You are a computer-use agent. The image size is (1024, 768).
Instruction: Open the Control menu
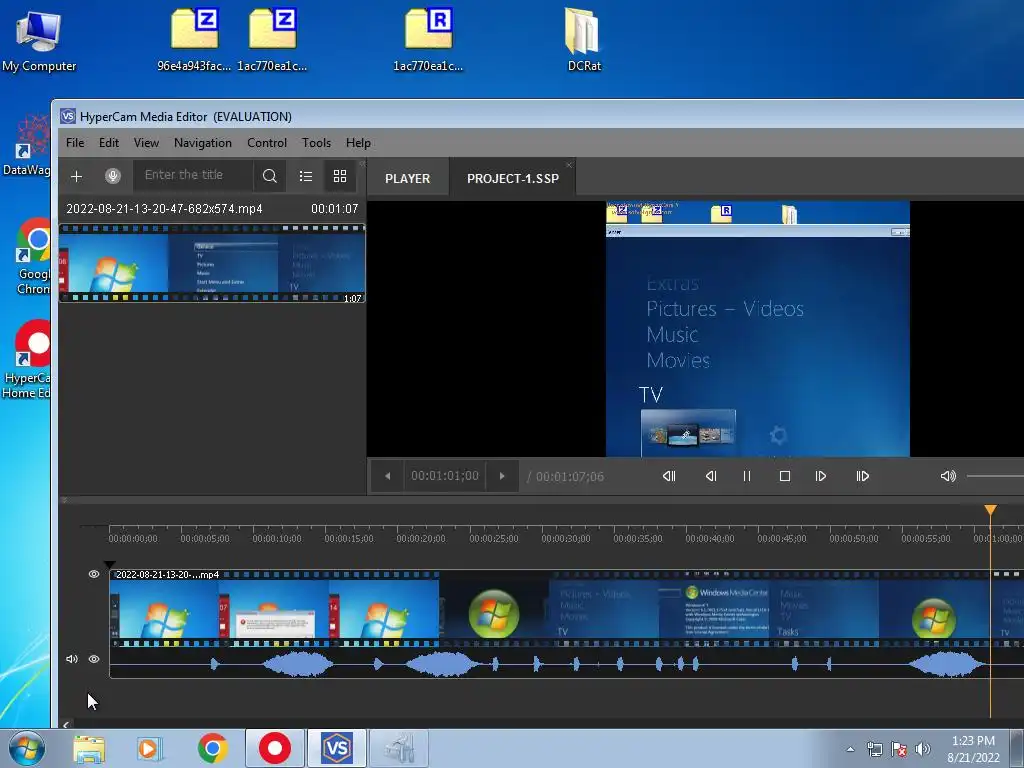coord(266,142)
